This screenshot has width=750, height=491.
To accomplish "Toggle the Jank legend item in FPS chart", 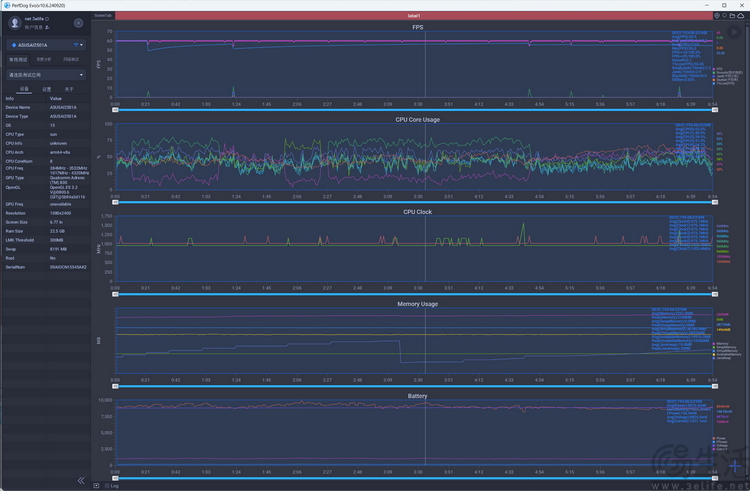I will pos(726,76).
